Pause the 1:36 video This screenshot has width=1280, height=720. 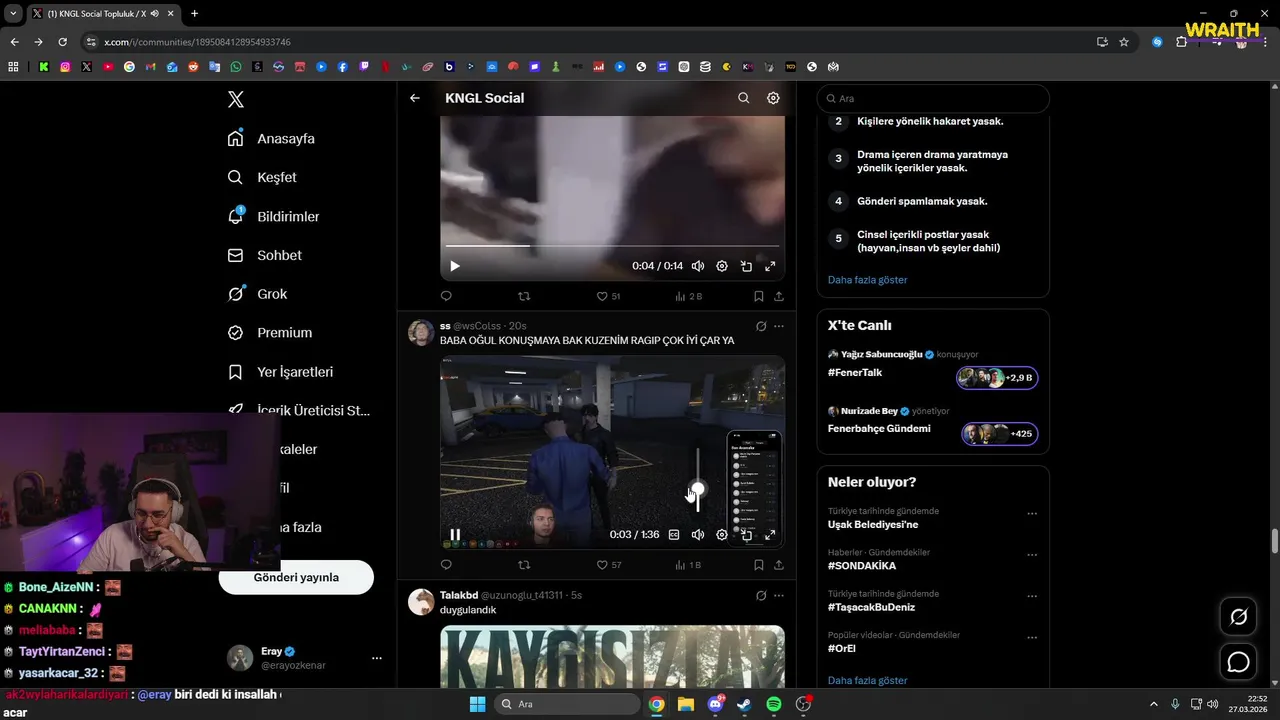455,535
